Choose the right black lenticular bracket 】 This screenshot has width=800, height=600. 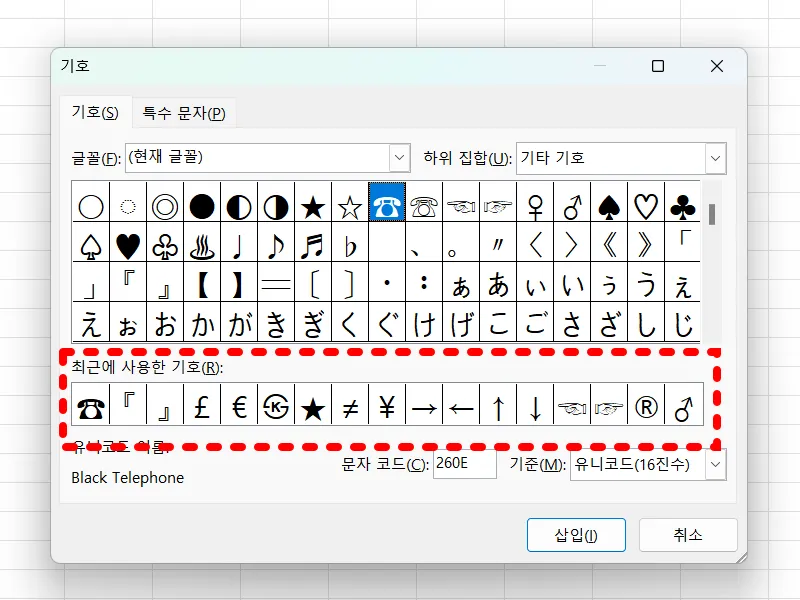click(x=239, y=282)
